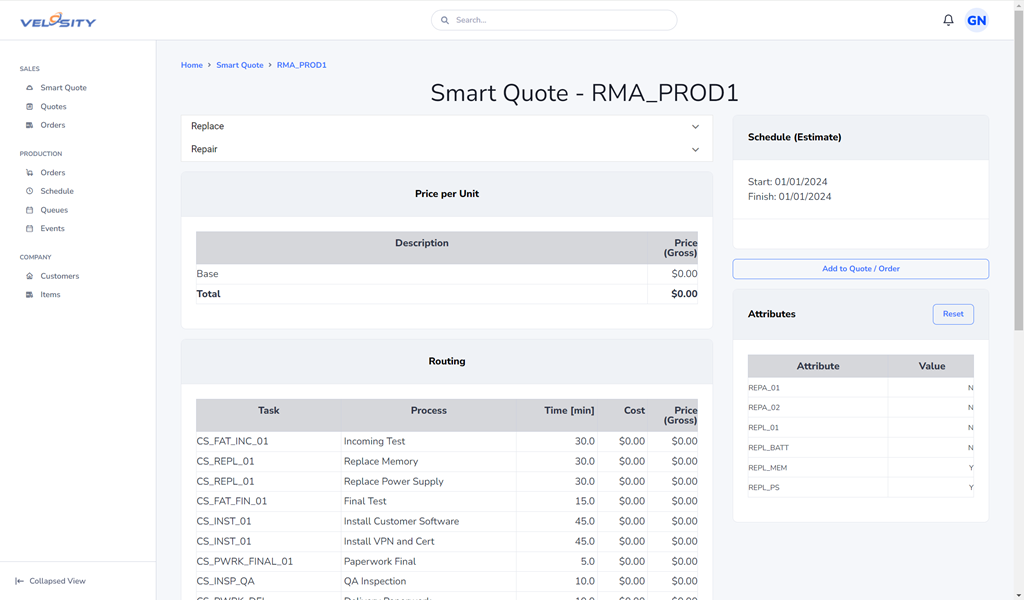Click the Schedule clock icon in sidebar

[x=30, y=191]
